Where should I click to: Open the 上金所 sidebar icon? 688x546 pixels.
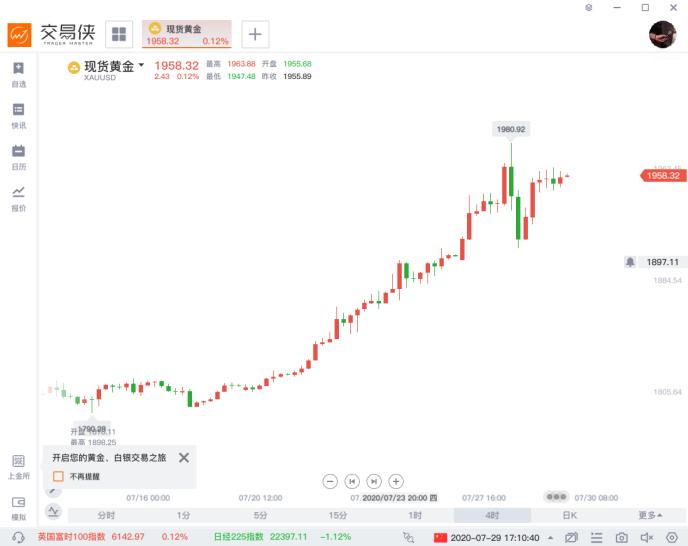click(18, 467)
